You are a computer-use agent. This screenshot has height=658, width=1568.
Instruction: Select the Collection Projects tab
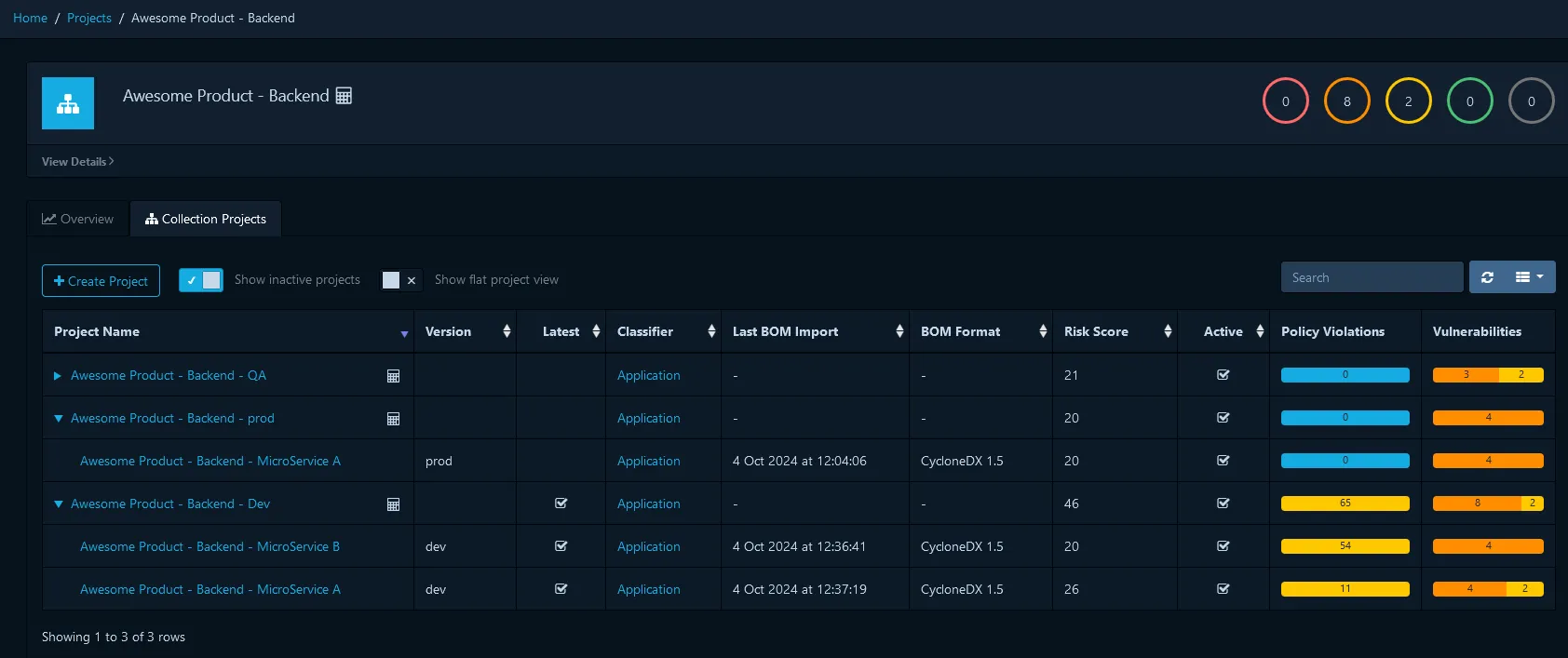click(x=206, y=219)
